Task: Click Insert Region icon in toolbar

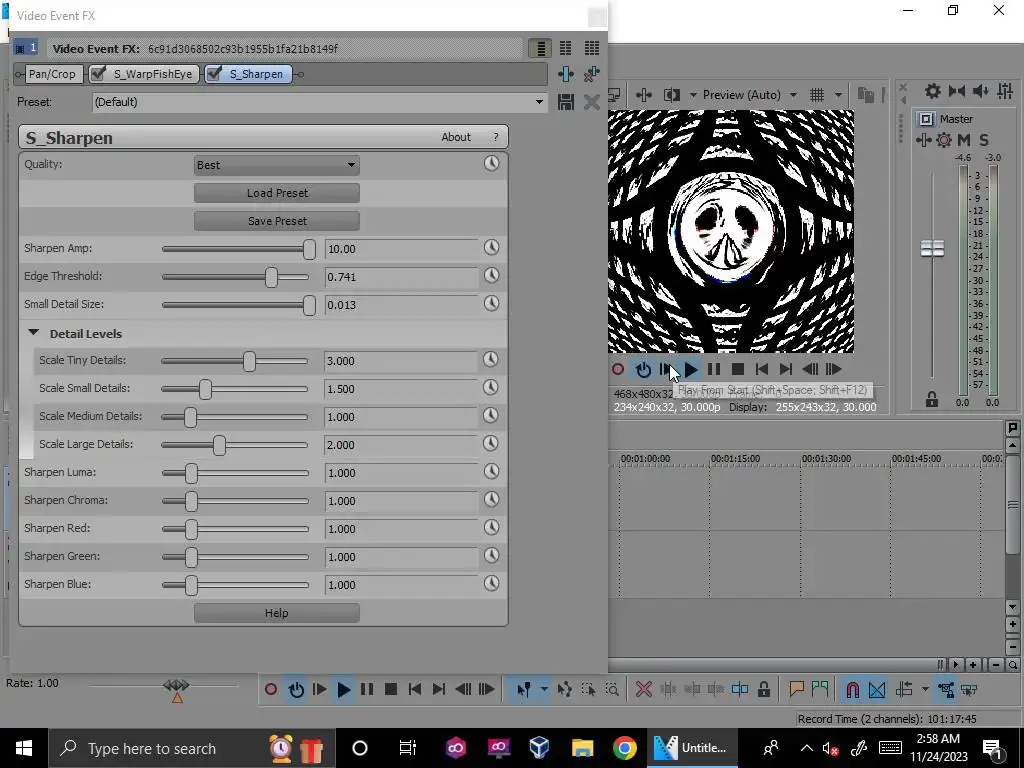Action: coord(820,690)
